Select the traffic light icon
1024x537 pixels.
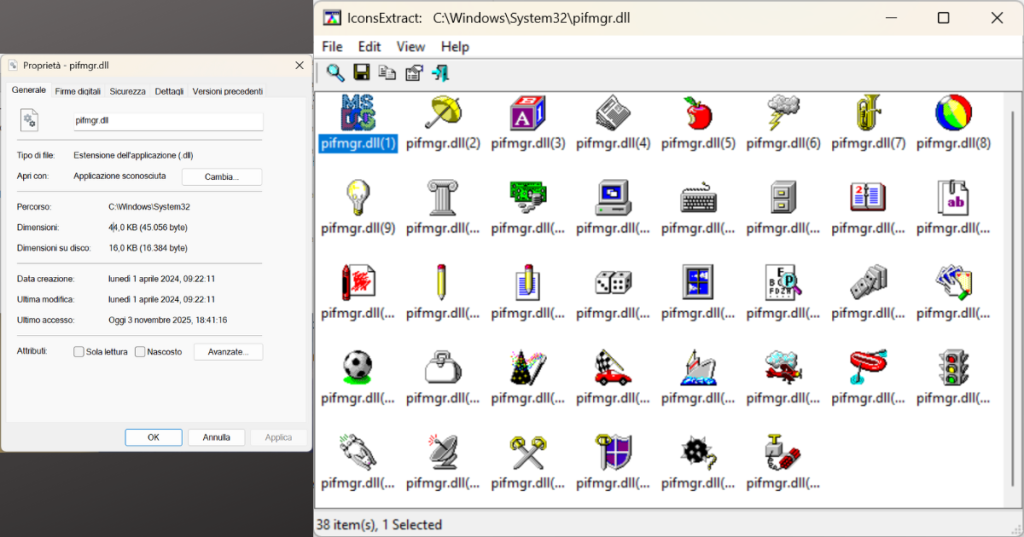(x=952, y=367)
